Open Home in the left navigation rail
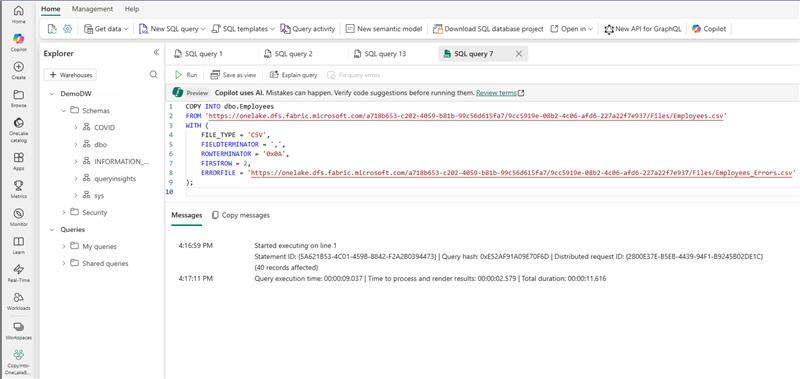Viewport: 800px width, 379px height. [18, 14]
